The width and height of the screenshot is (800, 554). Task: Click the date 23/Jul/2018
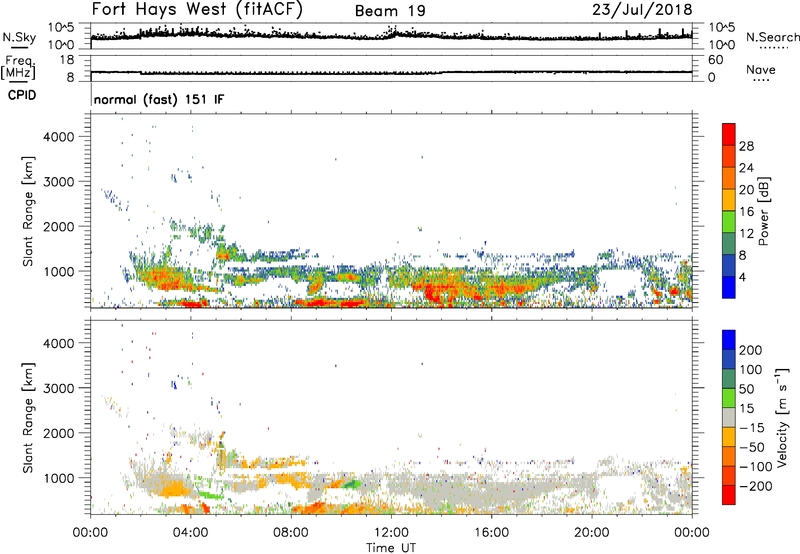(x=642, y=9)
